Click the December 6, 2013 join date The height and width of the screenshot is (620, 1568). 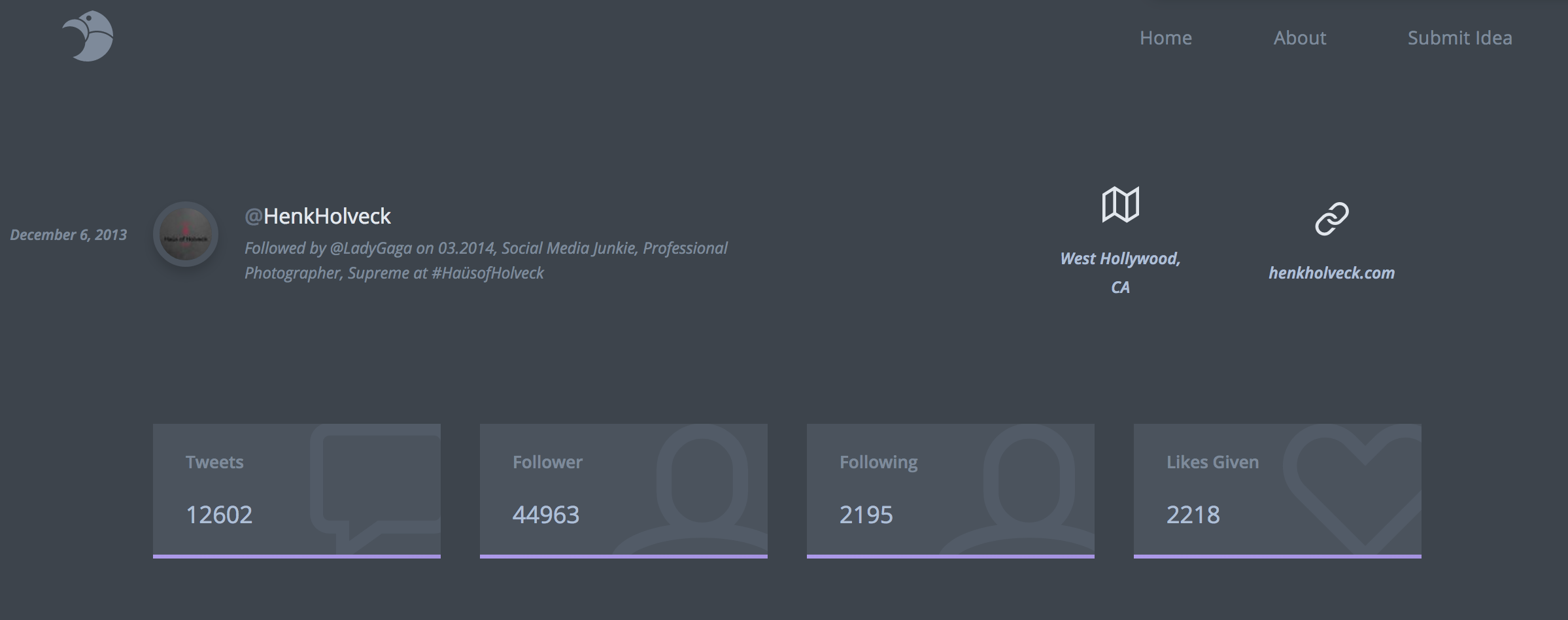(x=69, y=235)
